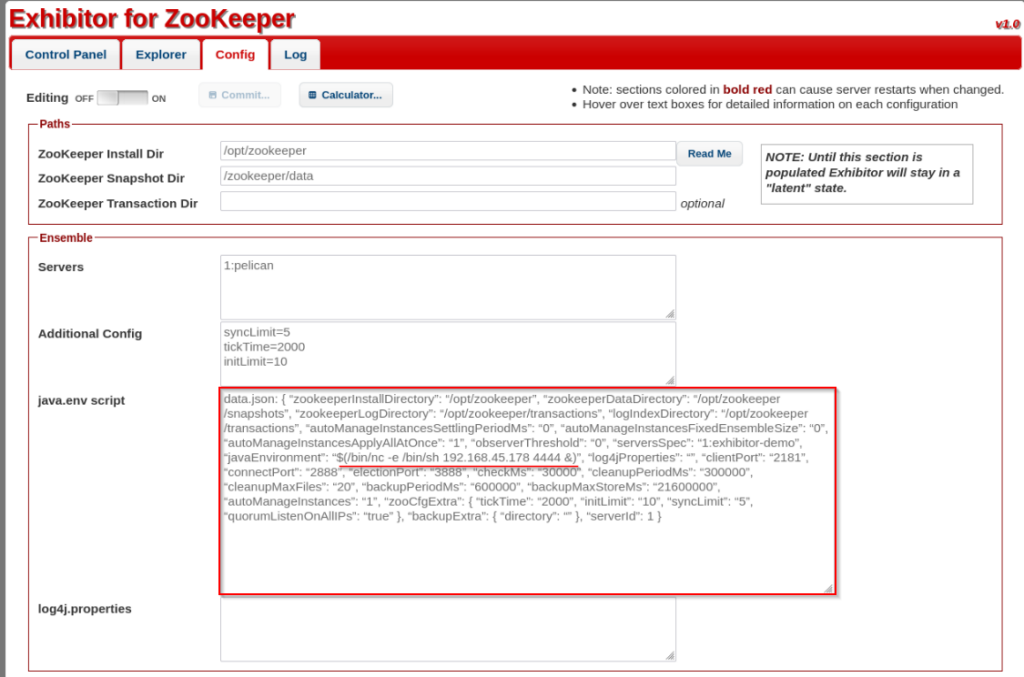Click the Editing label

coord(47,98)
